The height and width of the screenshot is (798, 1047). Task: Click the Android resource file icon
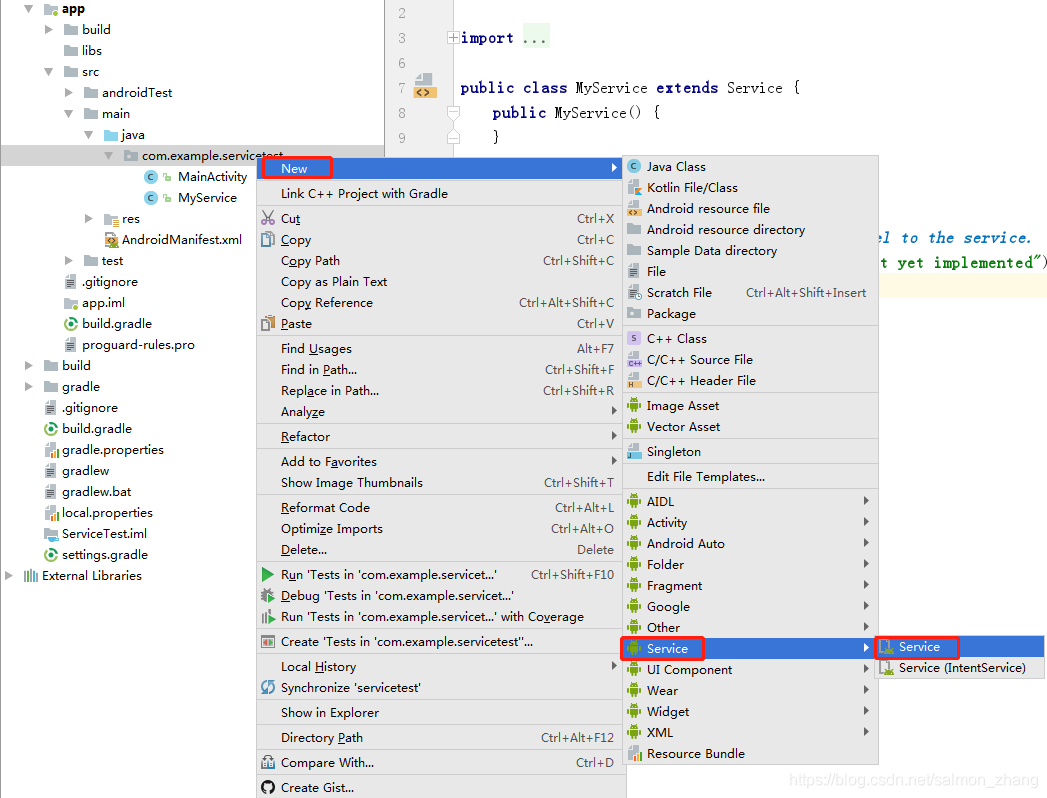pyautogui.click(x=634, y=208)
